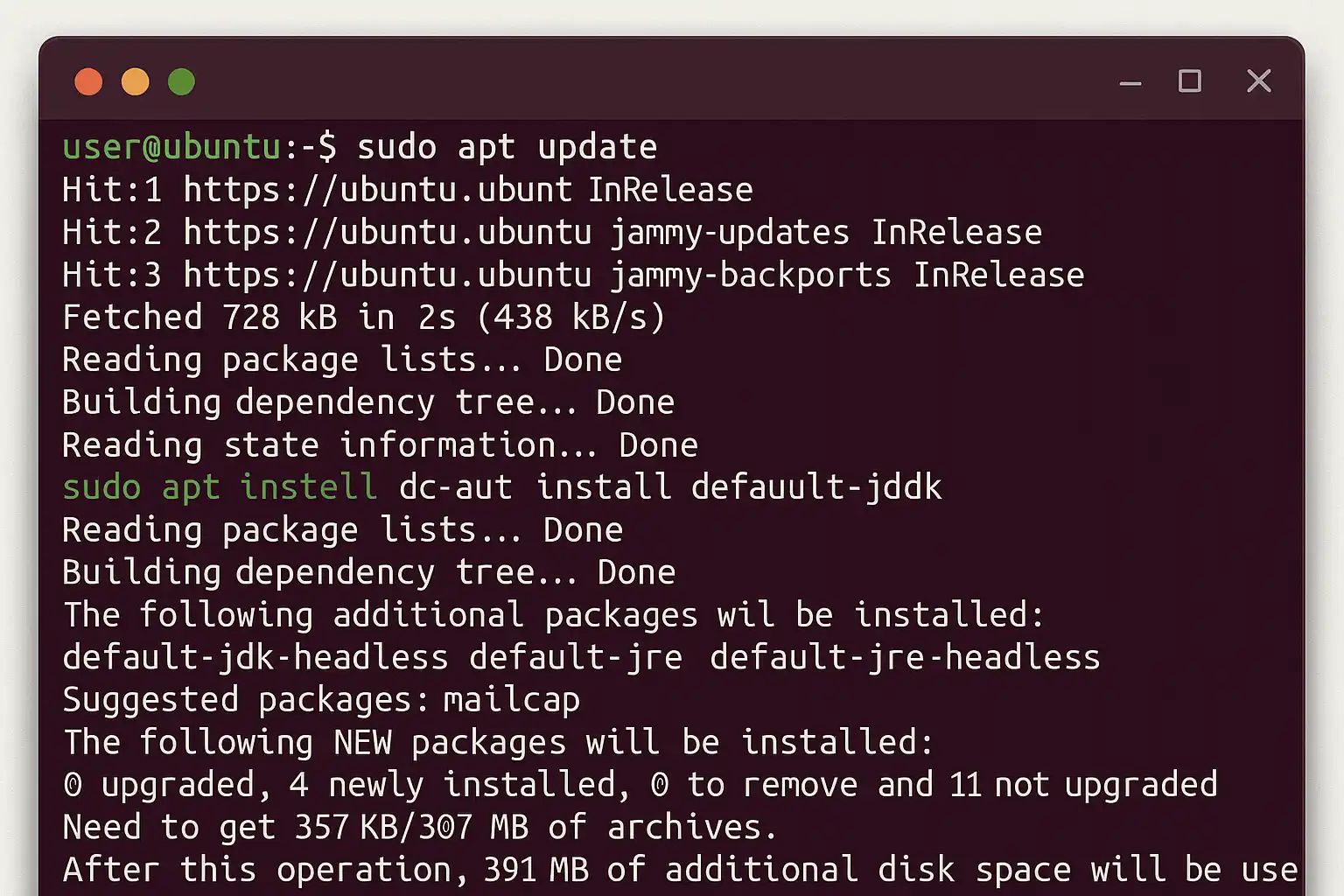1344x896 pixels.
Task: Close the terminal with X icon
Action: pyautogui.click(x=1259, y=81)
